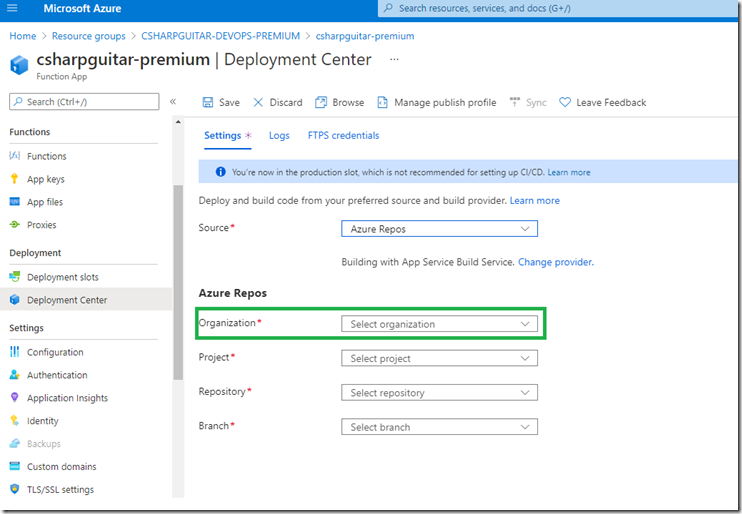742x514 pixels.
Task: Click the Function App cube icon by the title
Action: [19, 65]
